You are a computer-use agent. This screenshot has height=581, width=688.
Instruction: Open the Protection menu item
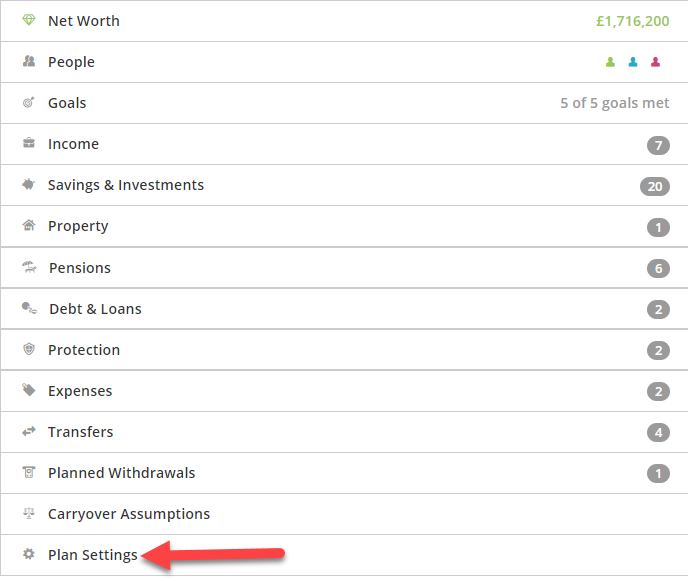click(344, 350)
